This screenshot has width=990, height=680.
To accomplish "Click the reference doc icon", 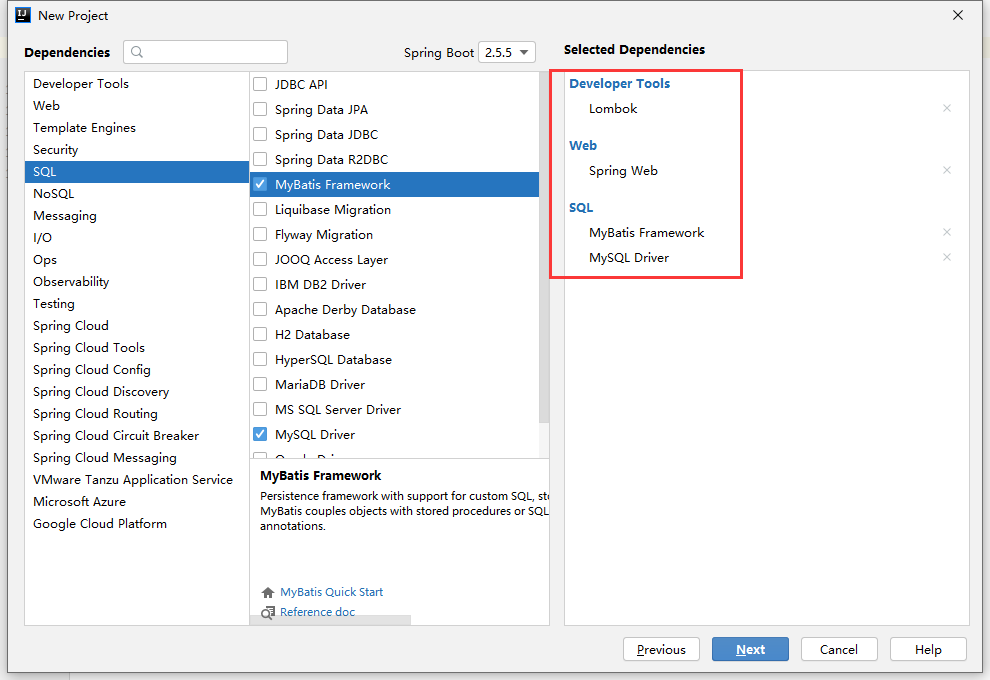I will [x=268, y=612].
